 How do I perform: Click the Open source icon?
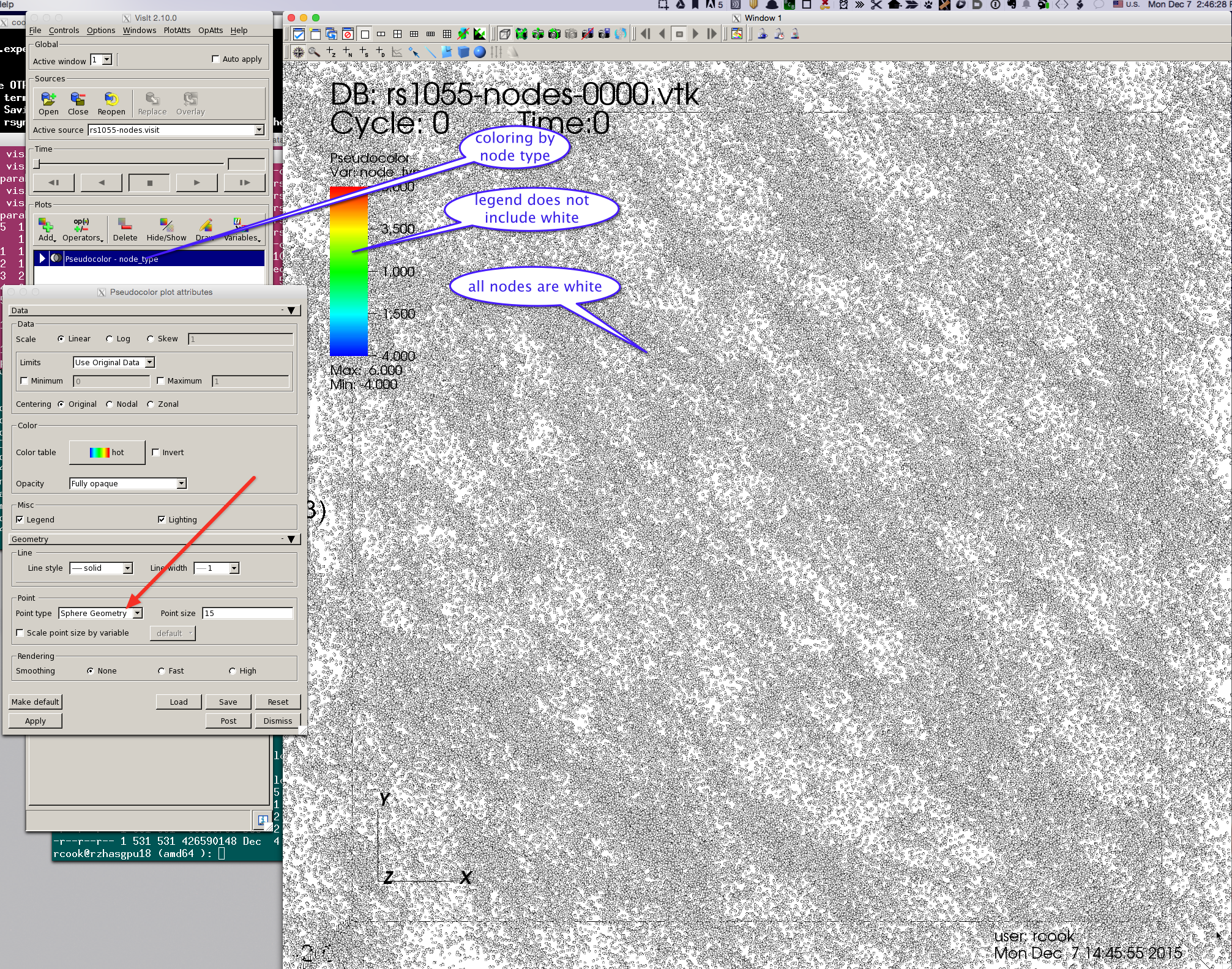48,98
